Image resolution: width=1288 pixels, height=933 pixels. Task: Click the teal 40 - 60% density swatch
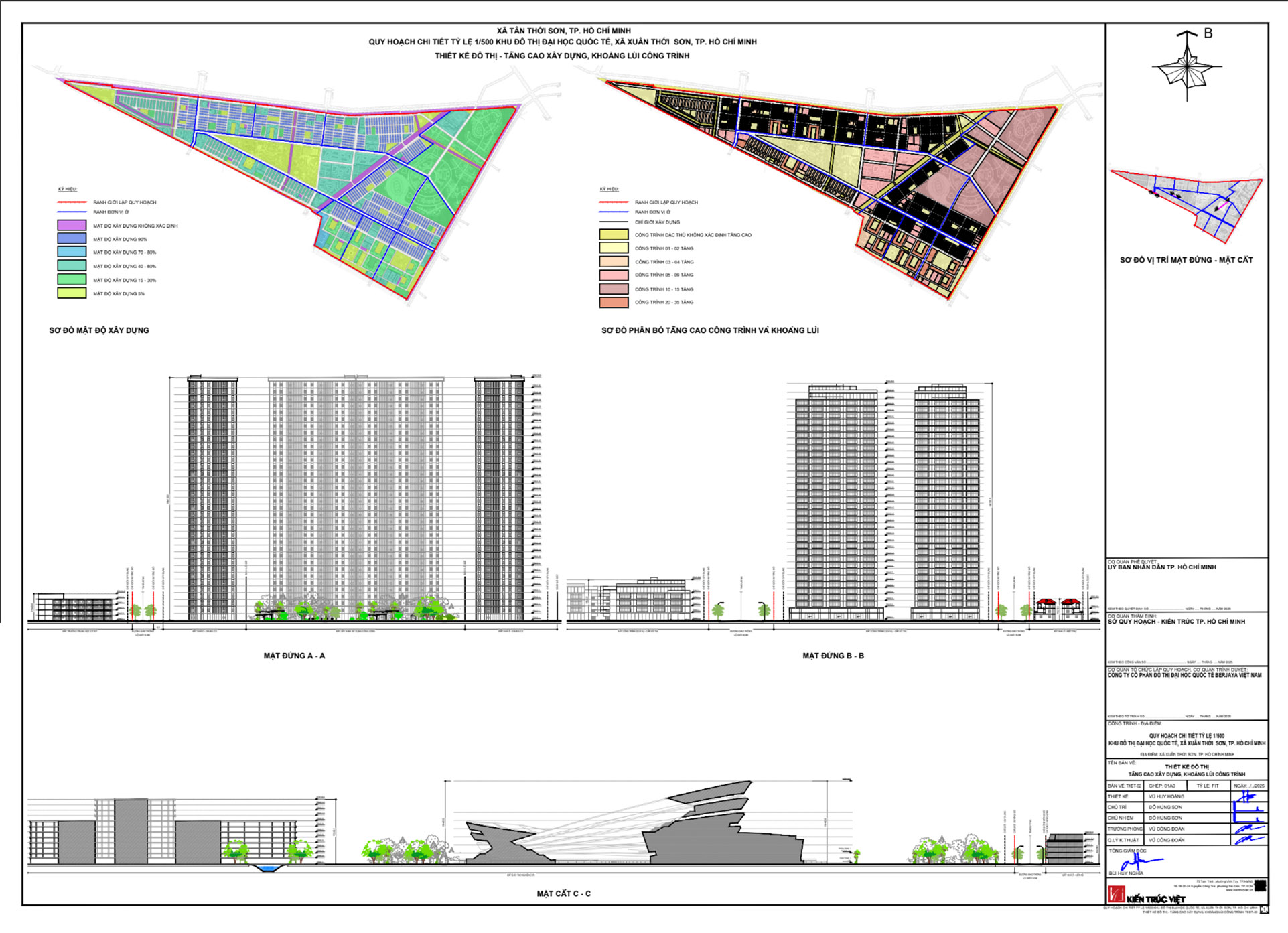pyautogui.click(x=72, y=266)
